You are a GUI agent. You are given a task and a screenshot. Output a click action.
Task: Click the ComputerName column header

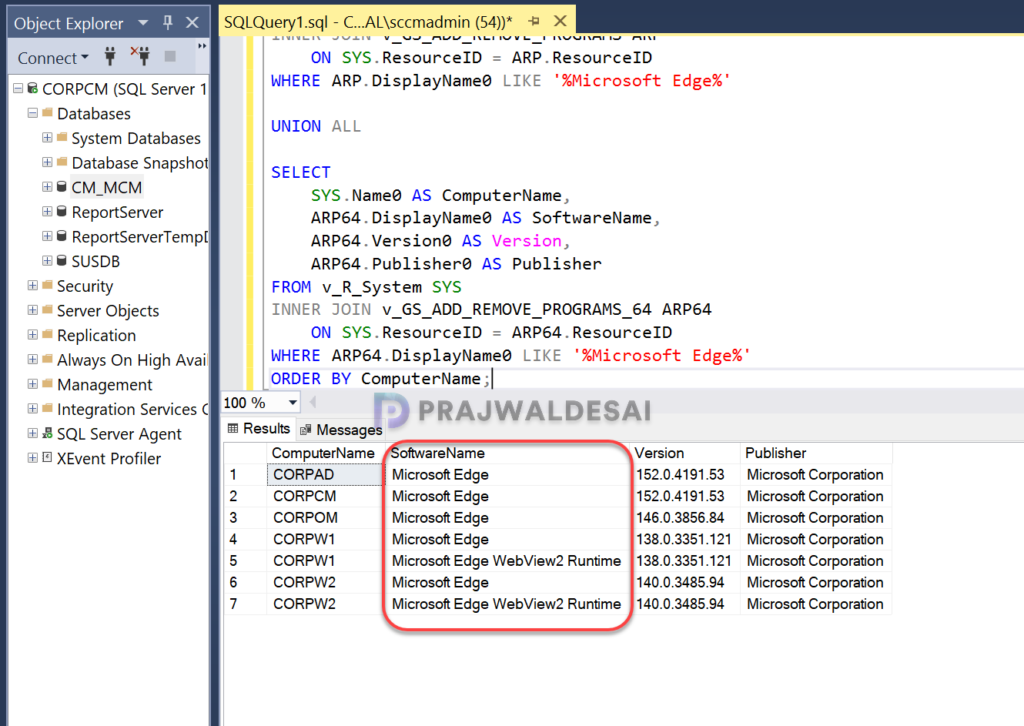click(x=324, y=453)
